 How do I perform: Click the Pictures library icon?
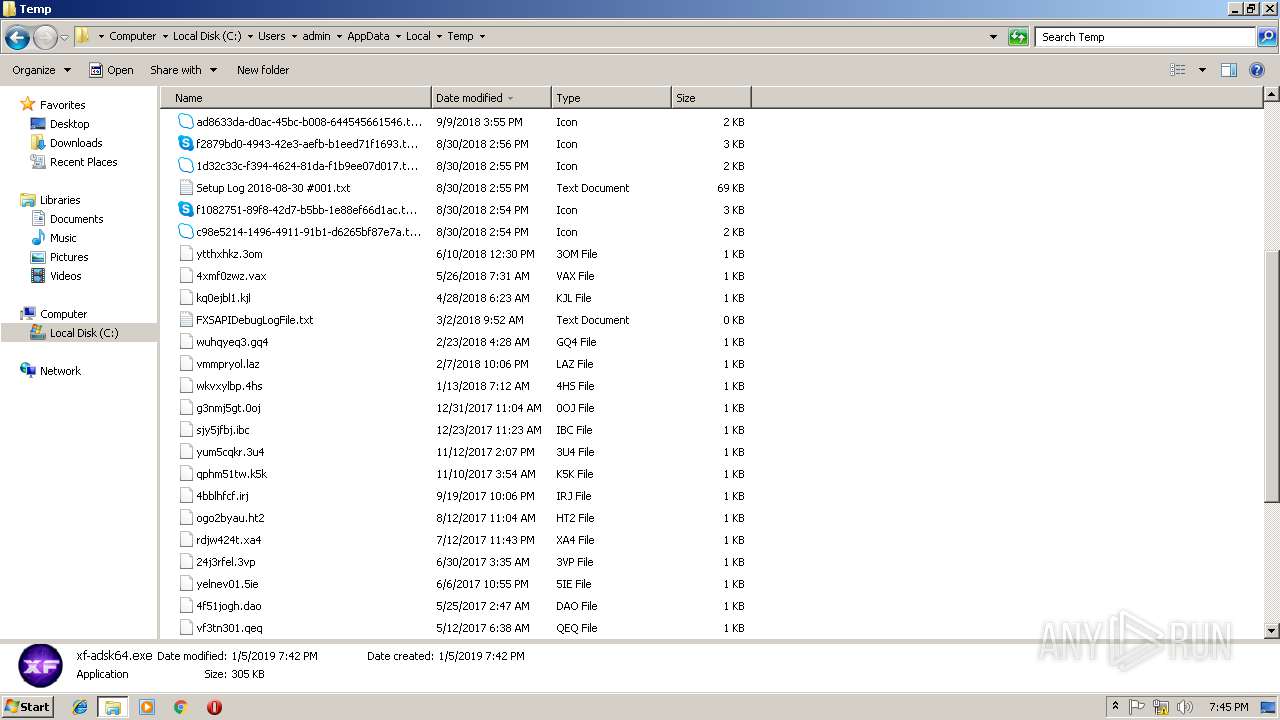[38, 257]
